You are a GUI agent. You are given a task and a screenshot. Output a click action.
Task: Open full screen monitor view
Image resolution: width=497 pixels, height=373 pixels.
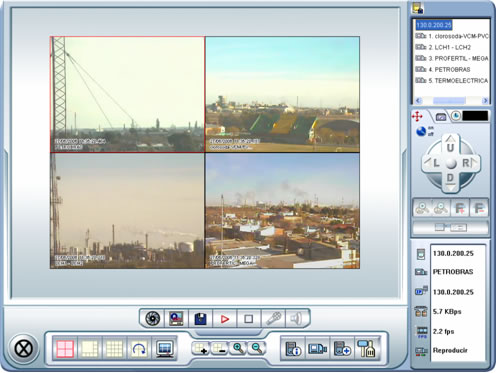coord(165,349)
